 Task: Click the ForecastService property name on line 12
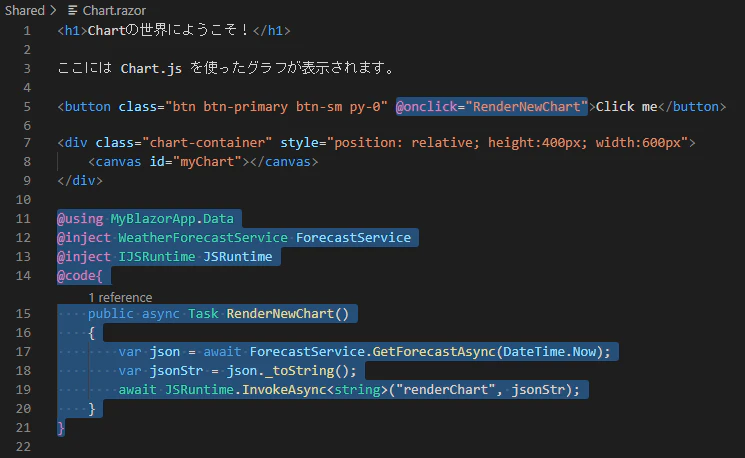tap(353, 238)
